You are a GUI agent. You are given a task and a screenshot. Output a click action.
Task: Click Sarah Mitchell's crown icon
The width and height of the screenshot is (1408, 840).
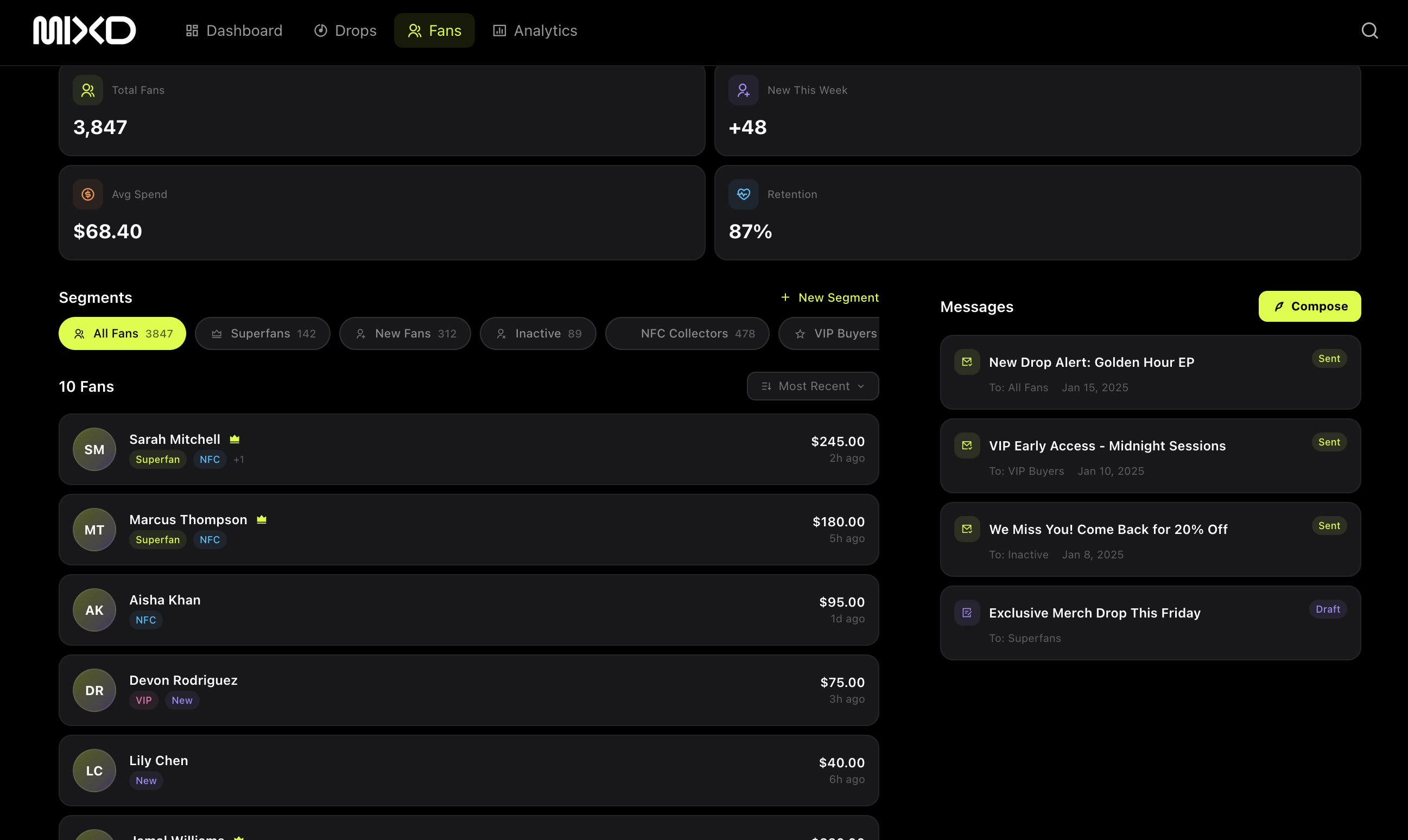(x=234, y=439)
